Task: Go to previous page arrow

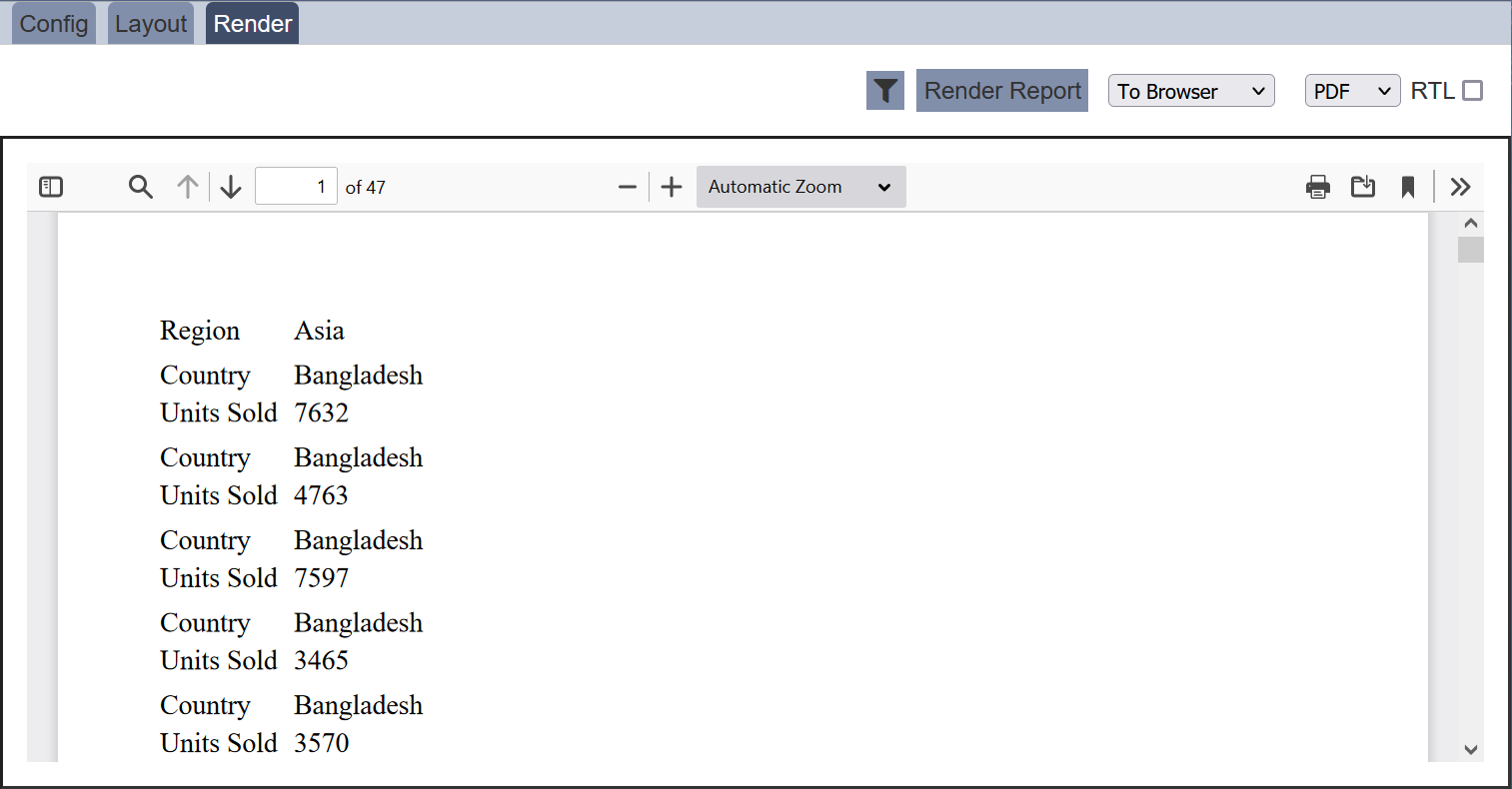Action: (187, 187)
